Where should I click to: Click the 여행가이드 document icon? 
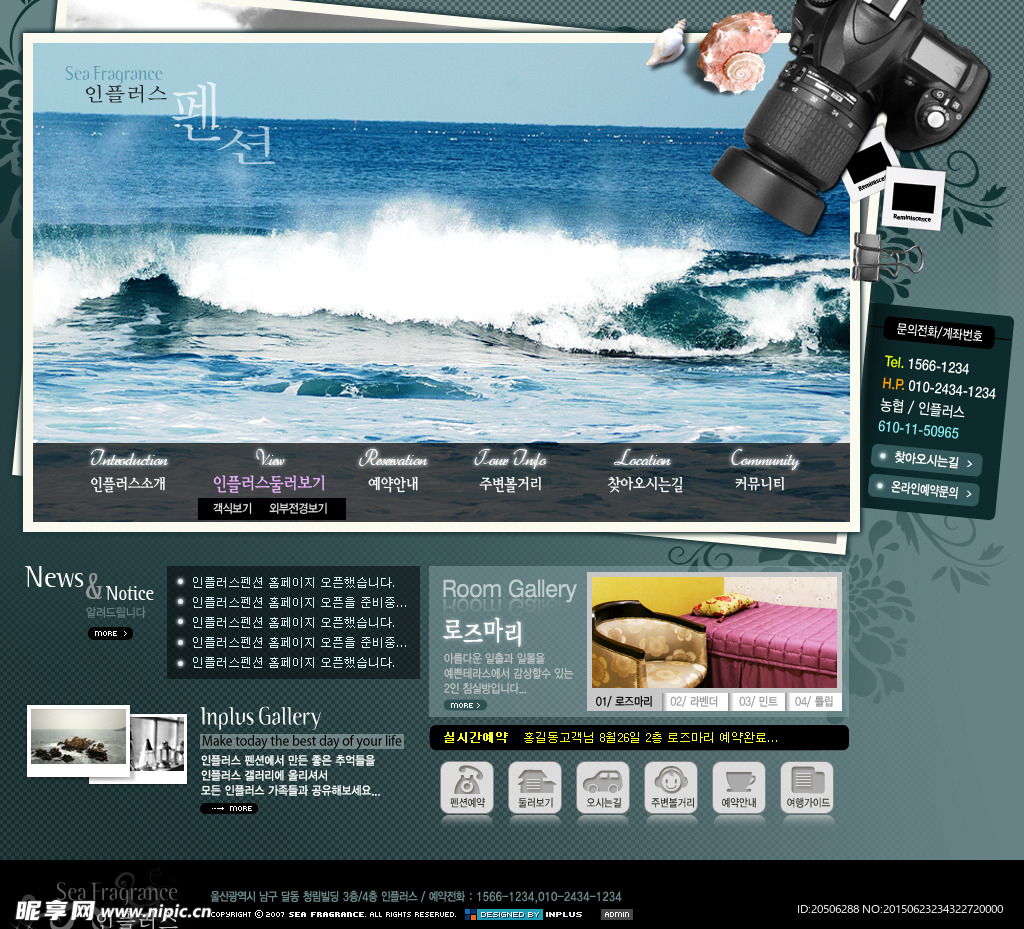[807, 787]
